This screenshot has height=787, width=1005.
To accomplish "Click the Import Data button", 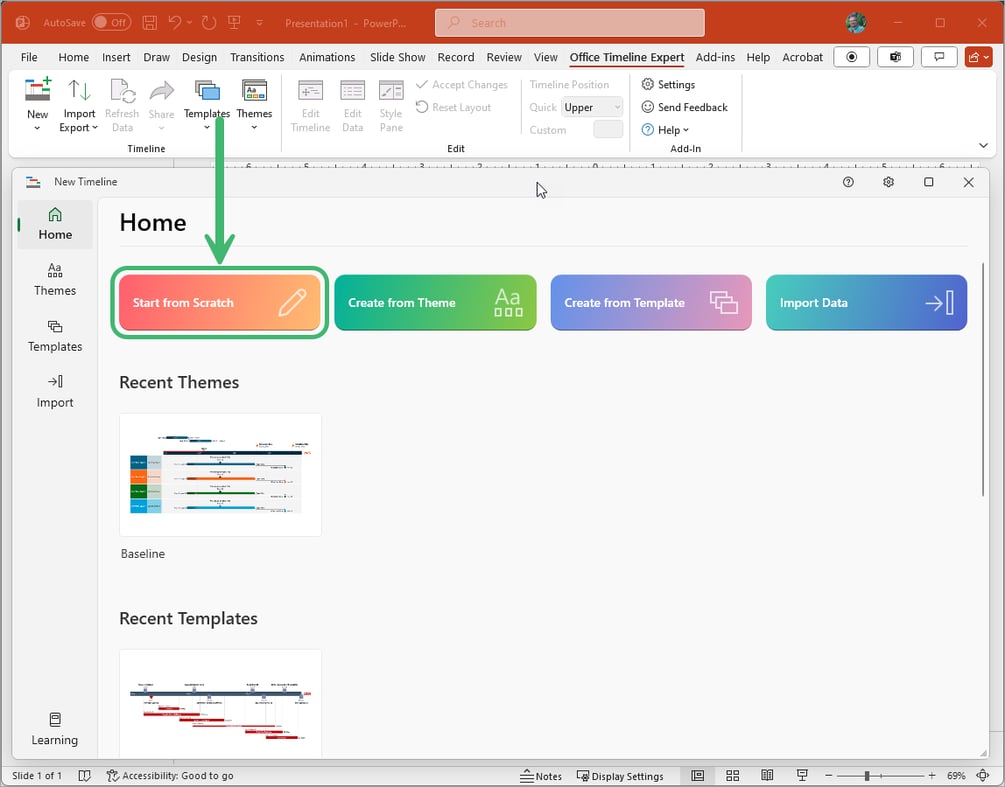I will click(866, 301).
